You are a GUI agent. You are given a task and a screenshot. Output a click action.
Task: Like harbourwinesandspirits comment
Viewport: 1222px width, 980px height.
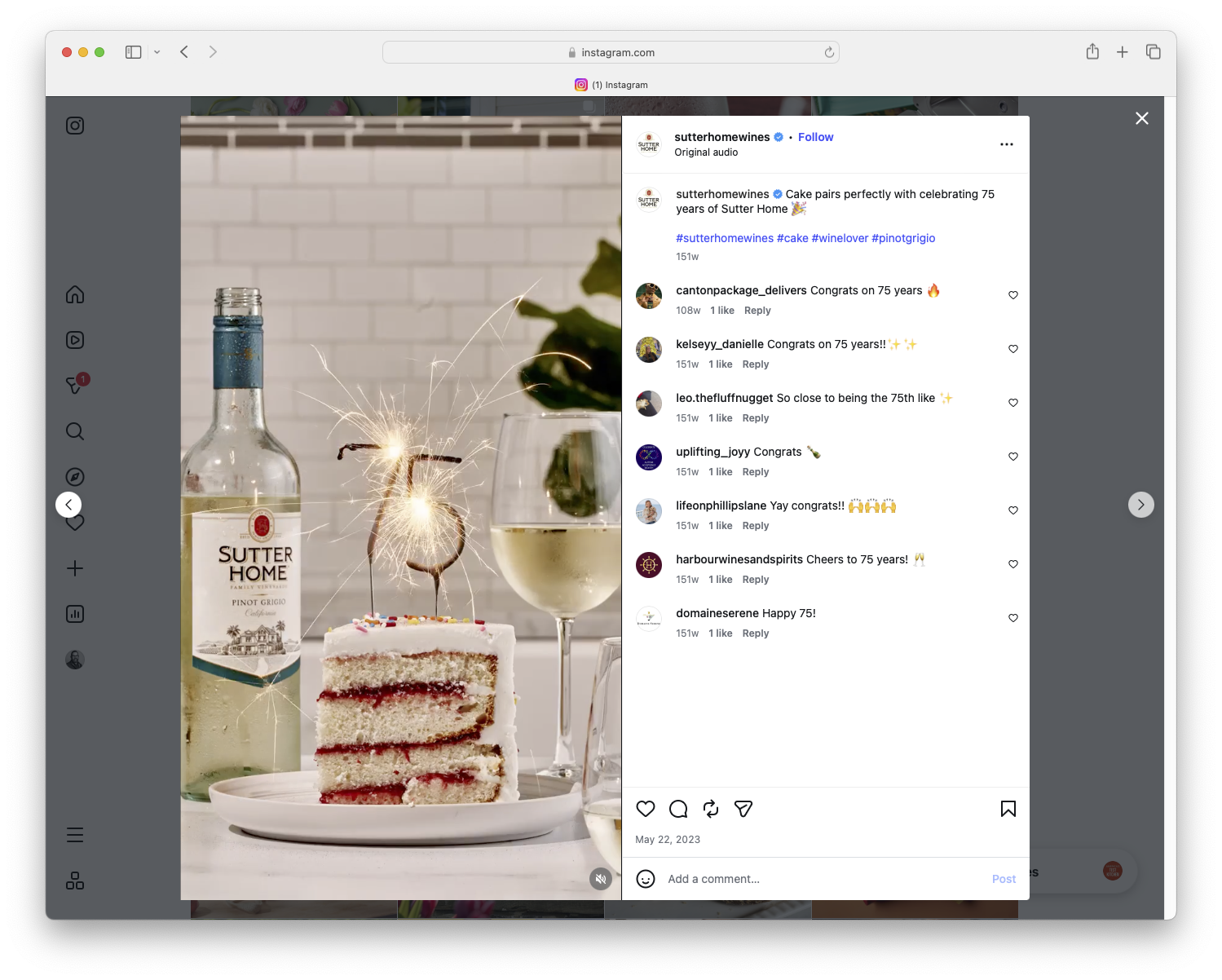[1013, 563]
